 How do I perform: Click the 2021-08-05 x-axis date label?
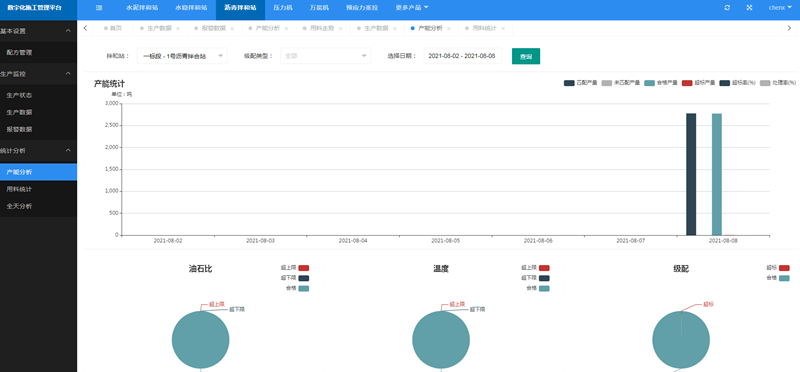point(445,240)
